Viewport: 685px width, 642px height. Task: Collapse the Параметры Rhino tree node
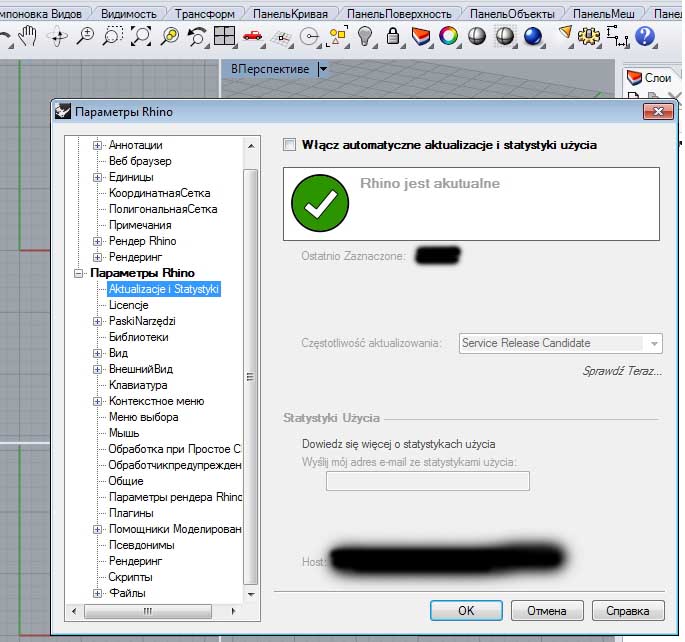point(79,273)
